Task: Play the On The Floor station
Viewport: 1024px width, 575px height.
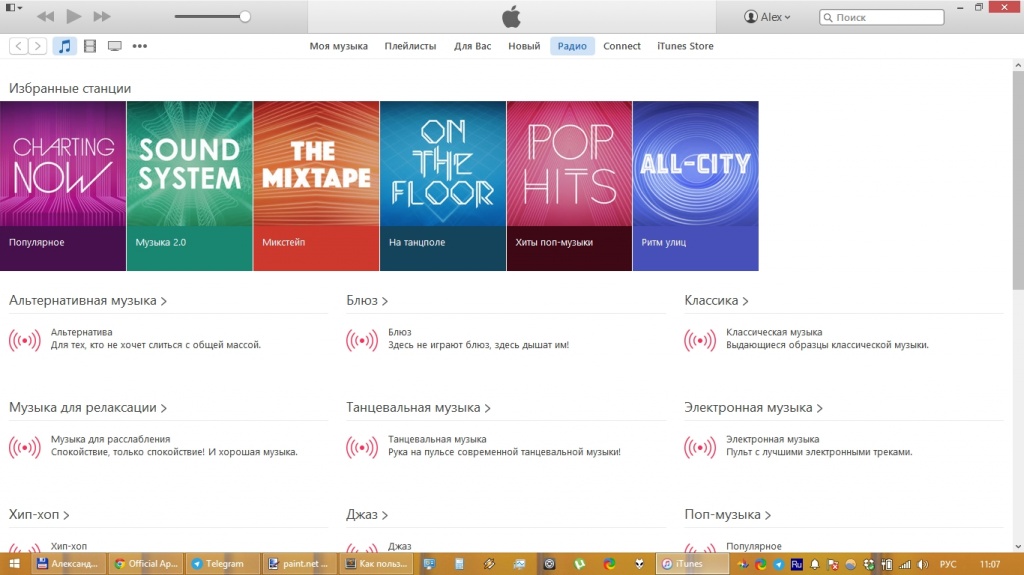Action: pyautogui.click(x=443, y=186)
